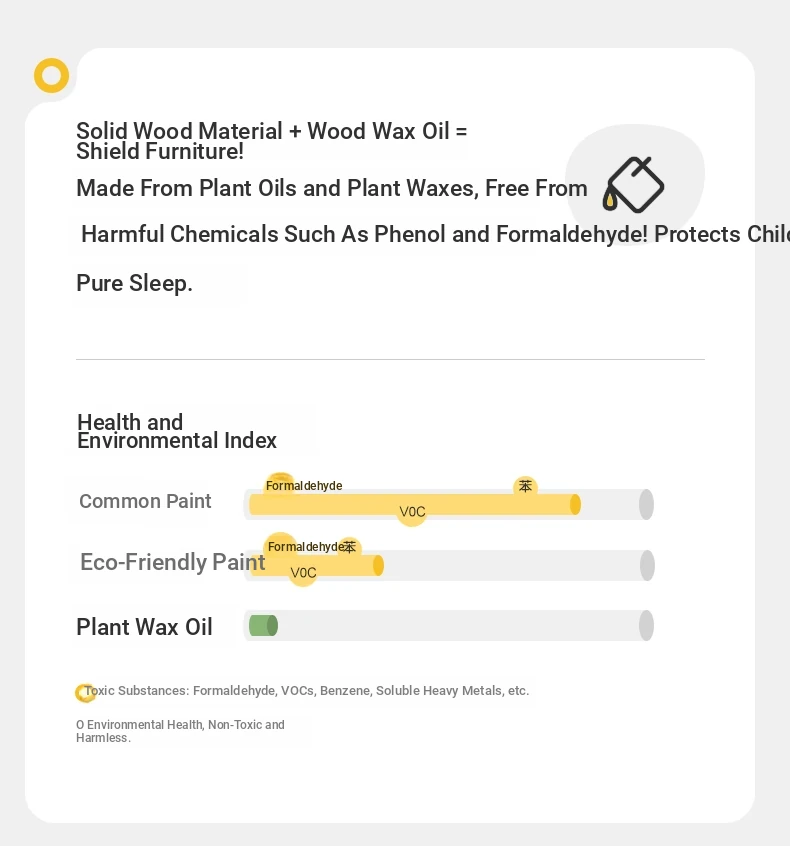Click the gray end cap of Common Paint track
The width and height of the screenshot is (790, 846).
[646, 504]
